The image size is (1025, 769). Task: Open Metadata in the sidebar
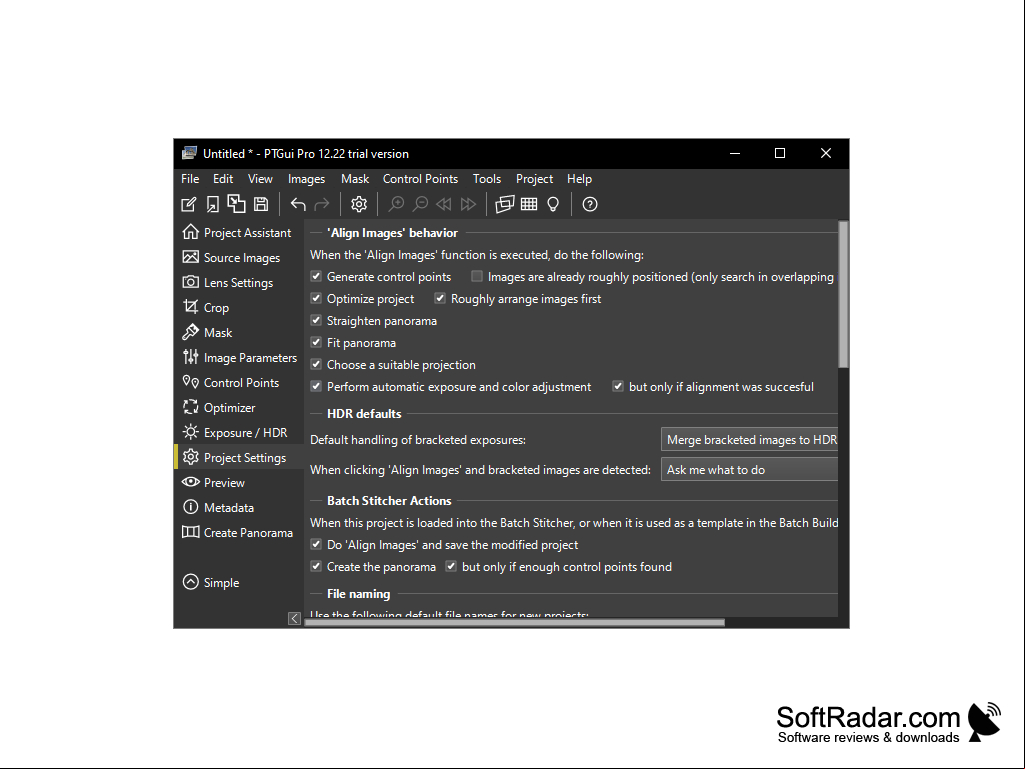pos(239,507)
